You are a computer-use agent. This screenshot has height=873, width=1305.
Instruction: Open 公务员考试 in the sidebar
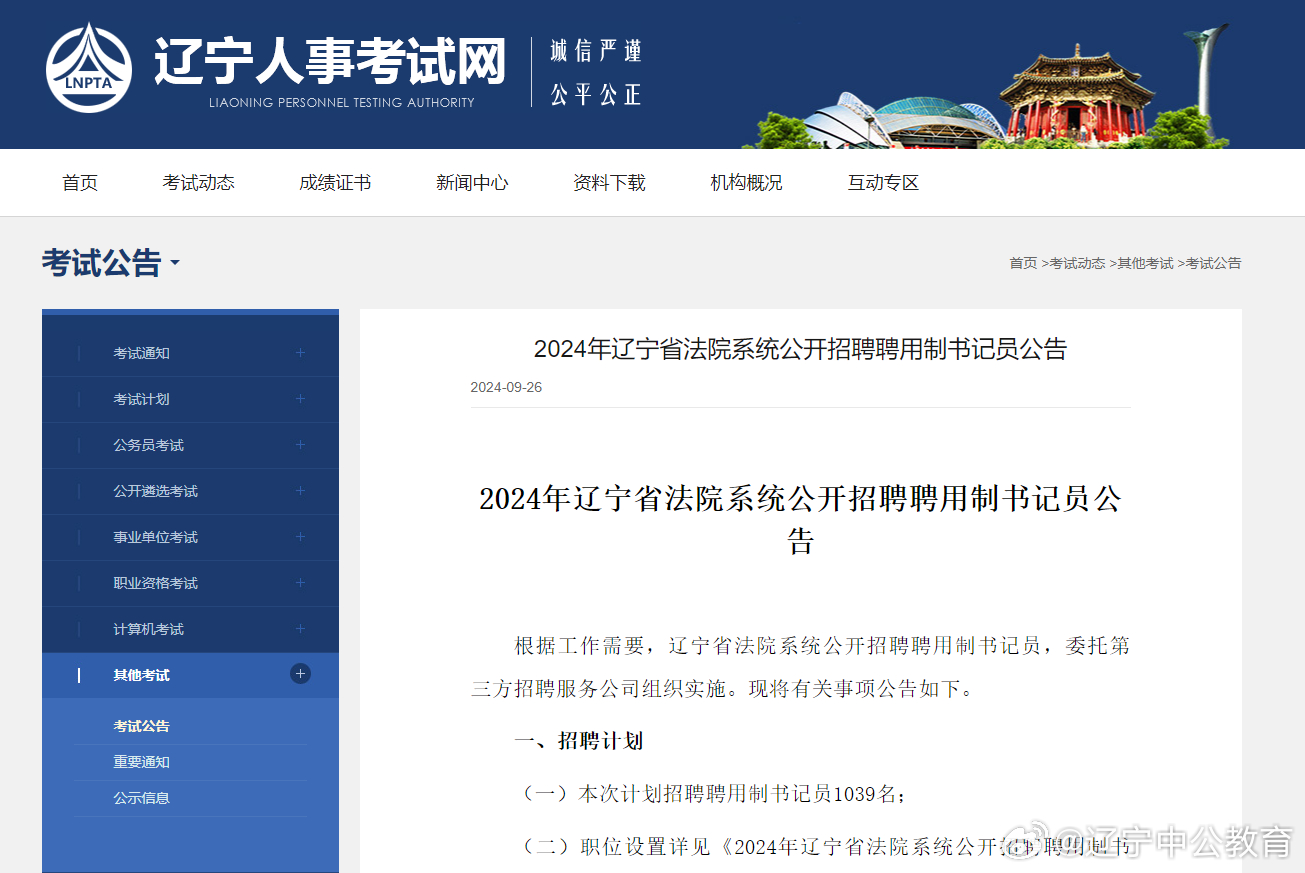click(148, 445)
